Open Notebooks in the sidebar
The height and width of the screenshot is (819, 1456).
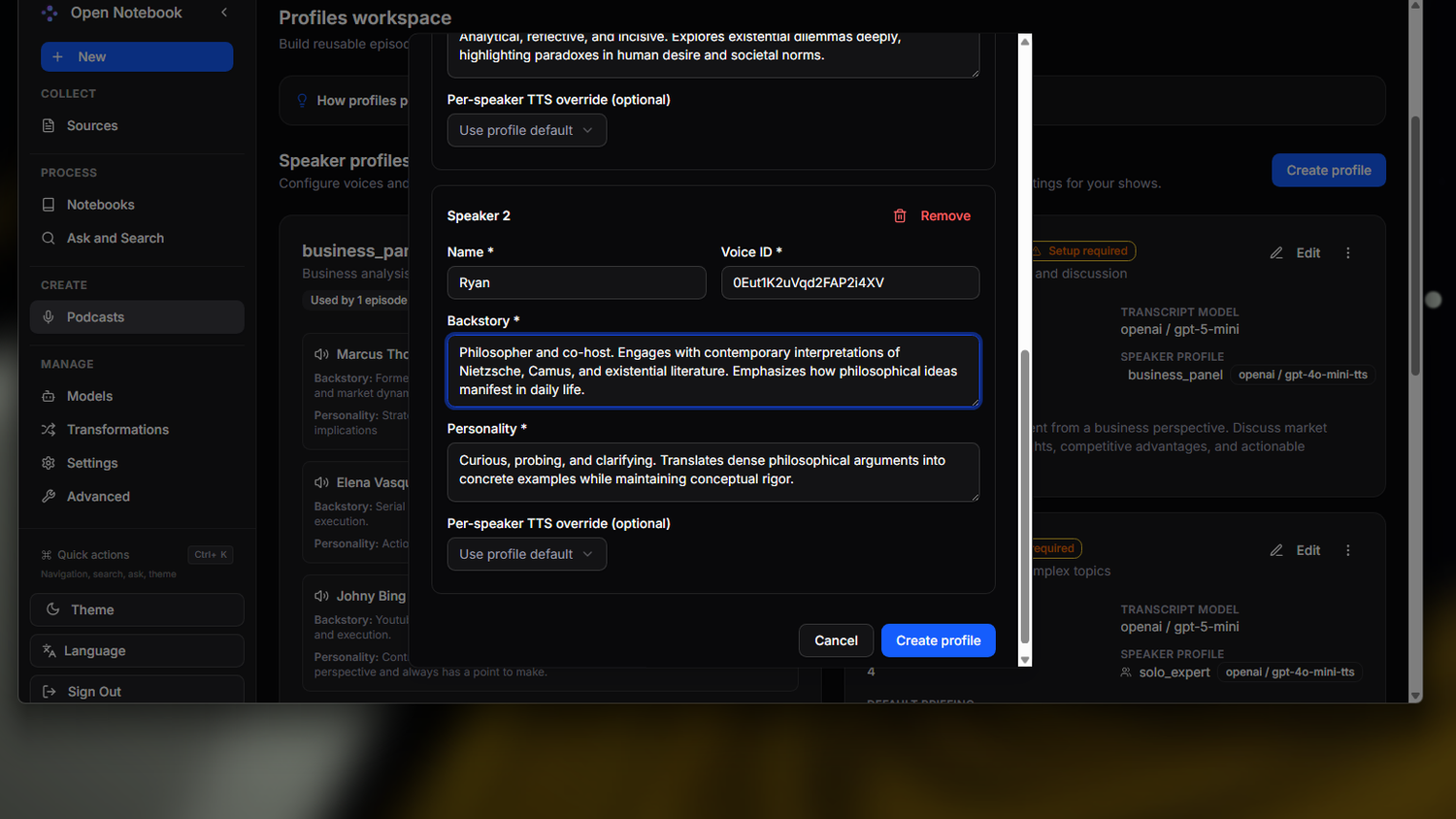tap(137, 205)
